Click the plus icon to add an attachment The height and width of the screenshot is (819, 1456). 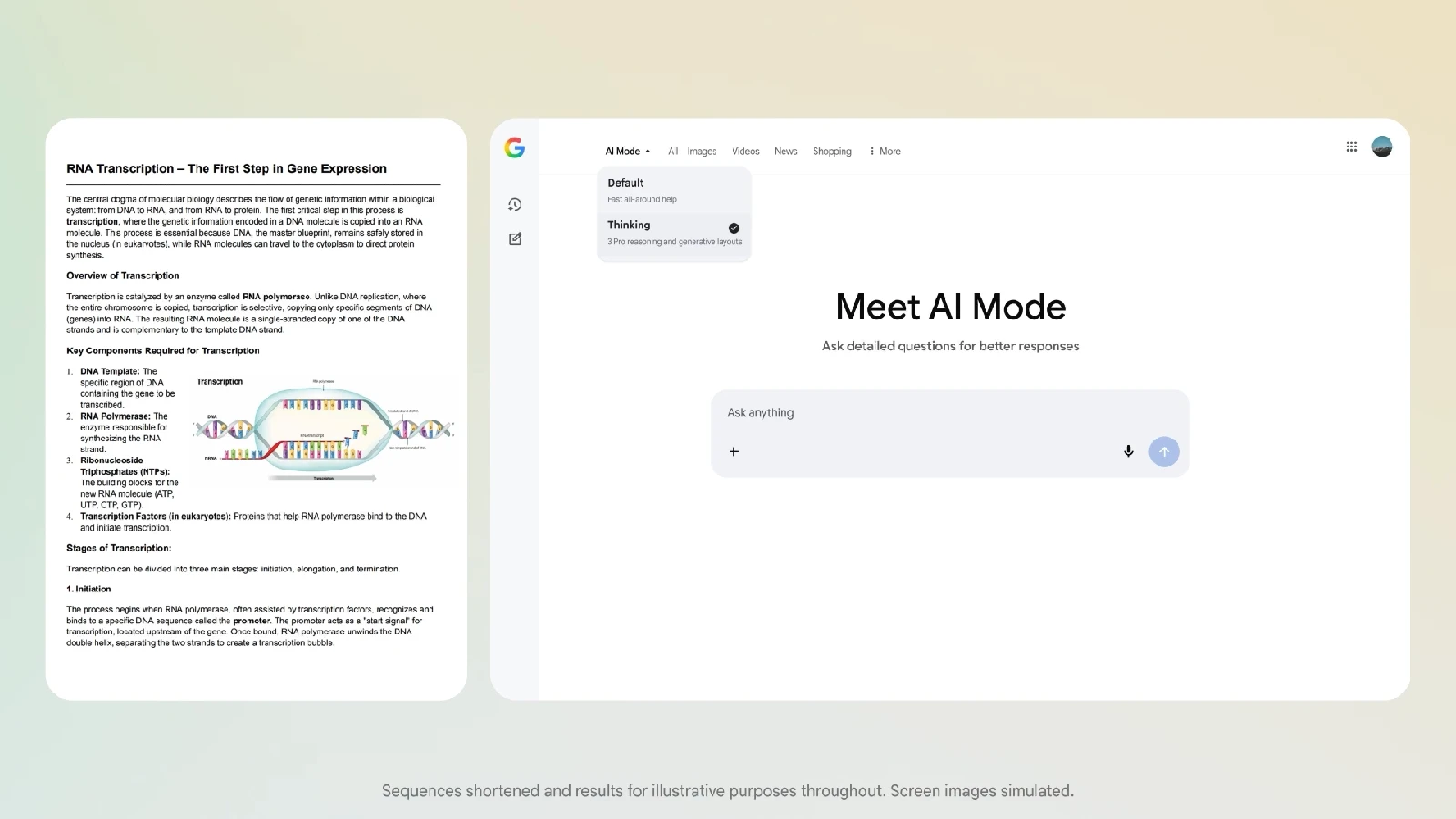pos(734,451)
